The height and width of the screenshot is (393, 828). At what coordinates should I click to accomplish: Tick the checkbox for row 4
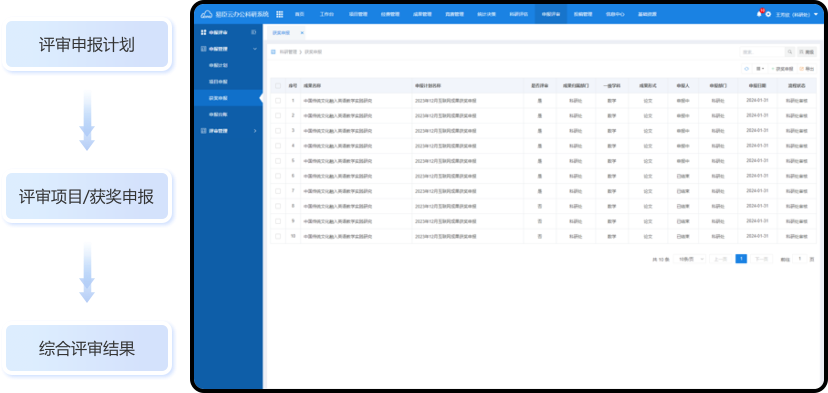[x=278, y=146]
